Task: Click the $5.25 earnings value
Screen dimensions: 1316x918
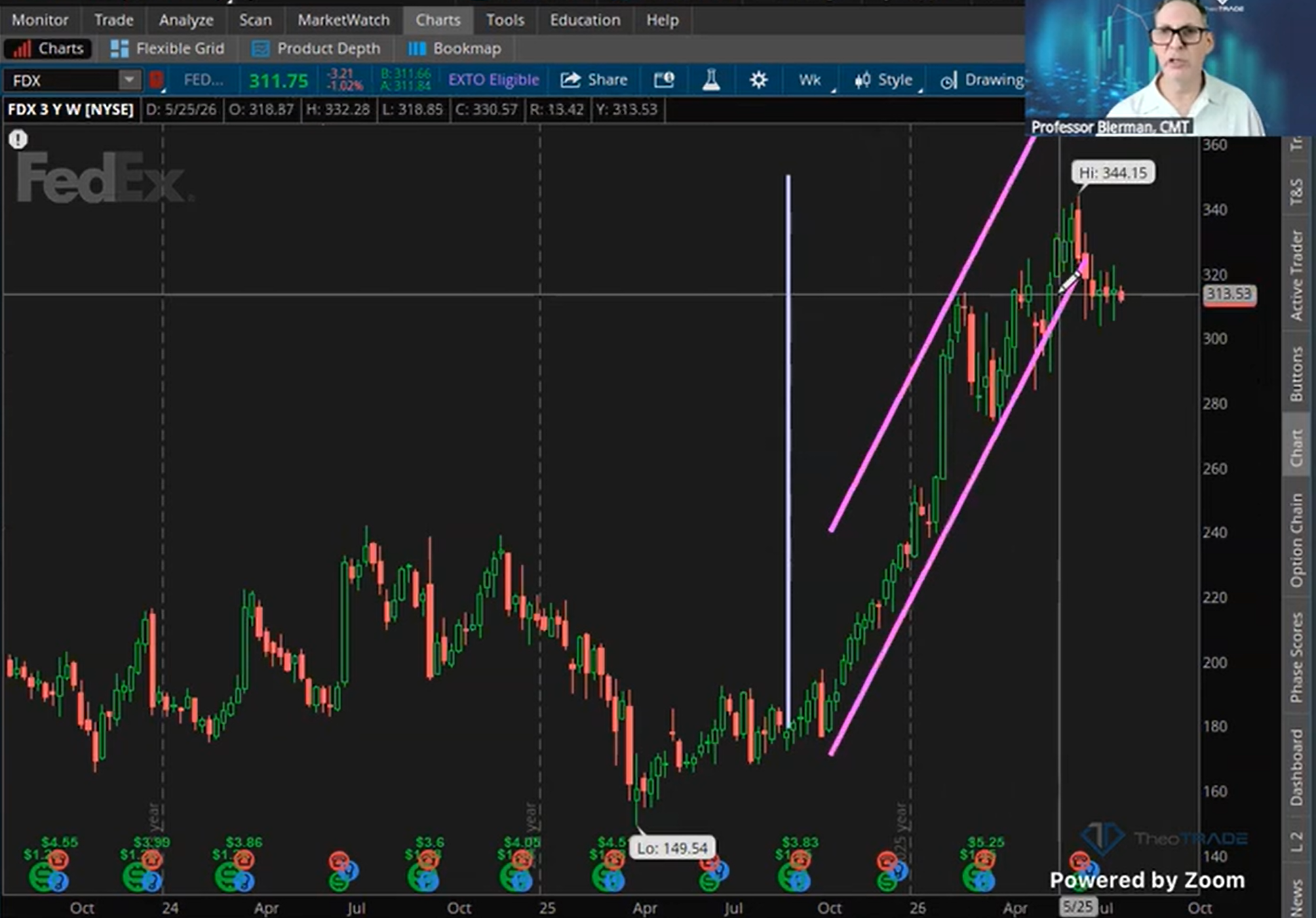Action: pyautogui.click(x=986, y=842)
